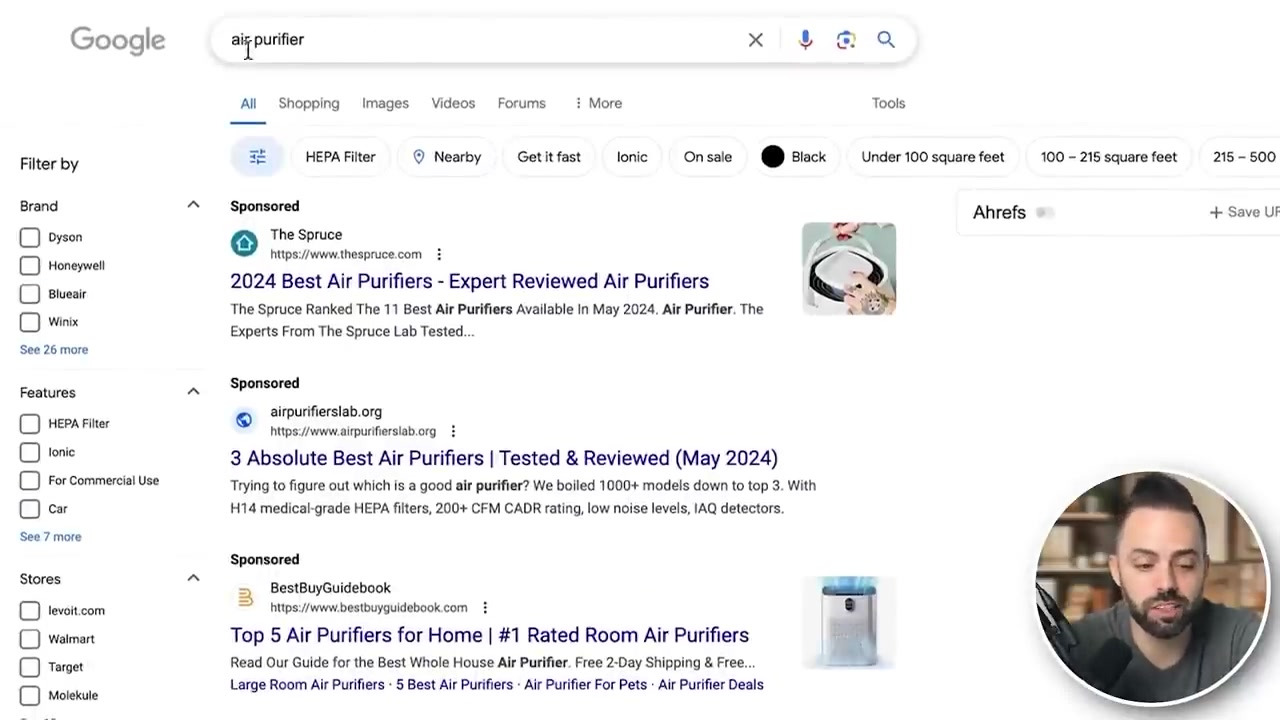The width and height of the screenshot is (1280, 720).
Task: Open three-dot menu beside airpurifierslab.org URL
Action: click(453, 431)
